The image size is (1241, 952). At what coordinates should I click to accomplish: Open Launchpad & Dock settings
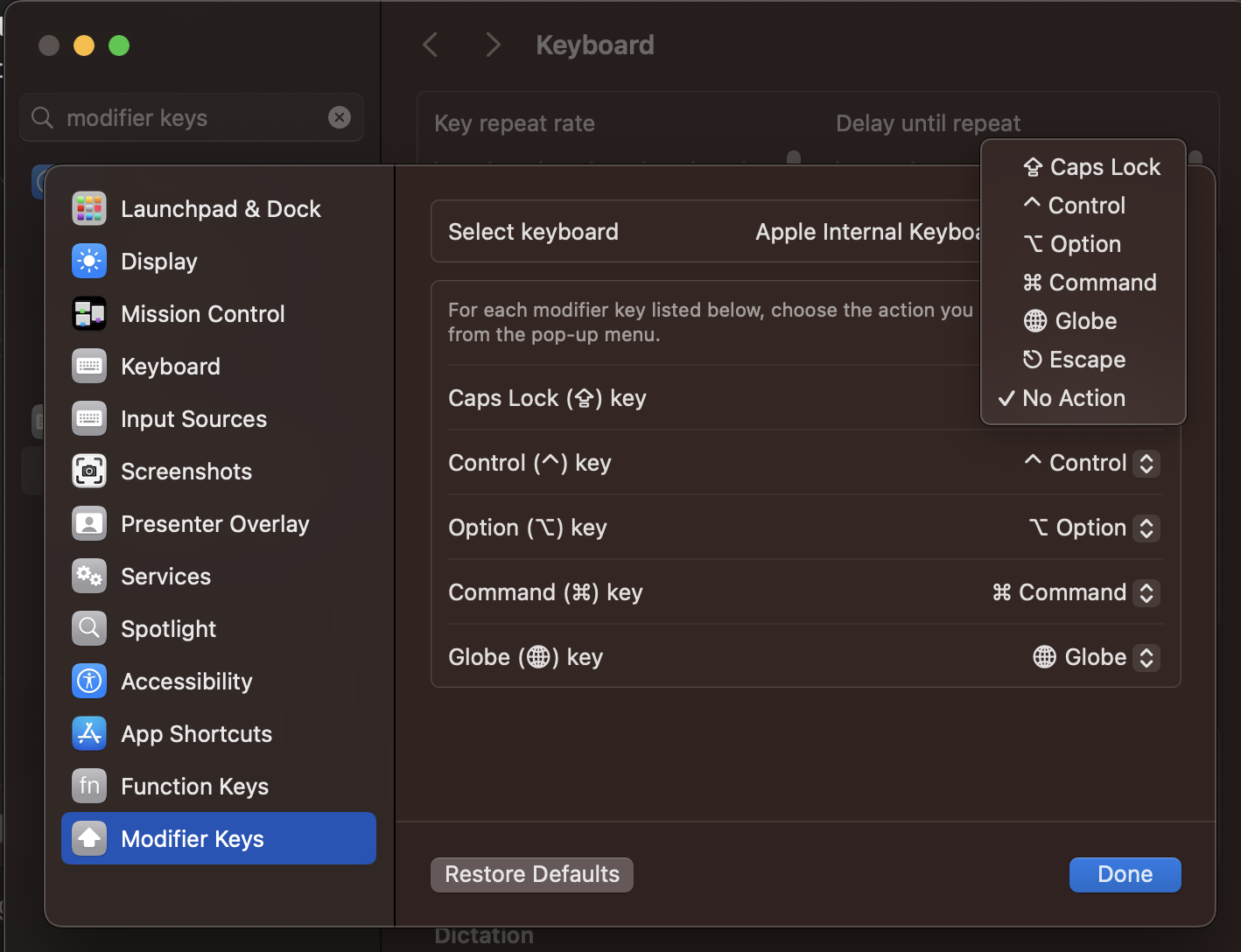pyautogui.click(x=221, y=208)
